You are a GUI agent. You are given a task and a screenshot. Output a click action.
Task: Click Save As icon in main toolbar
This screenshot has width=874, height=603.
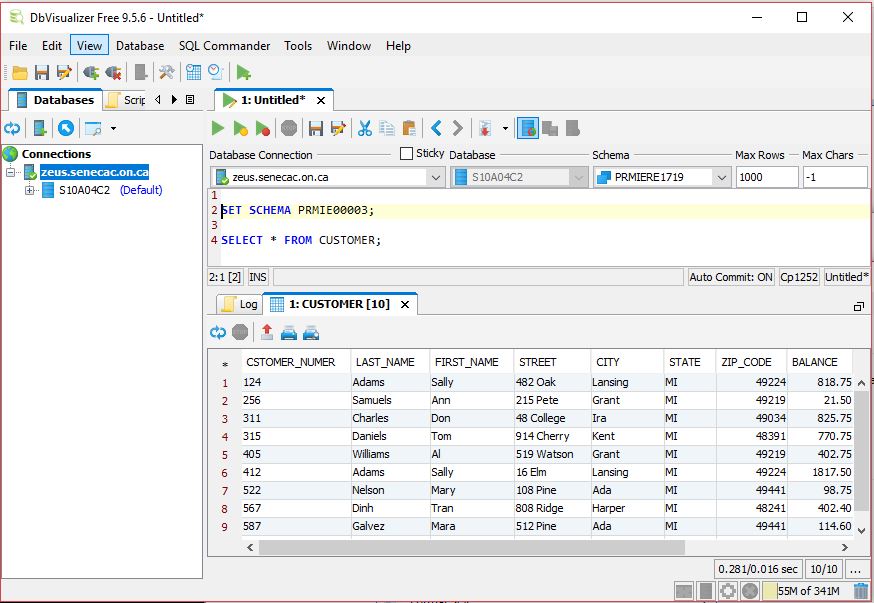[x=64, y=72]
